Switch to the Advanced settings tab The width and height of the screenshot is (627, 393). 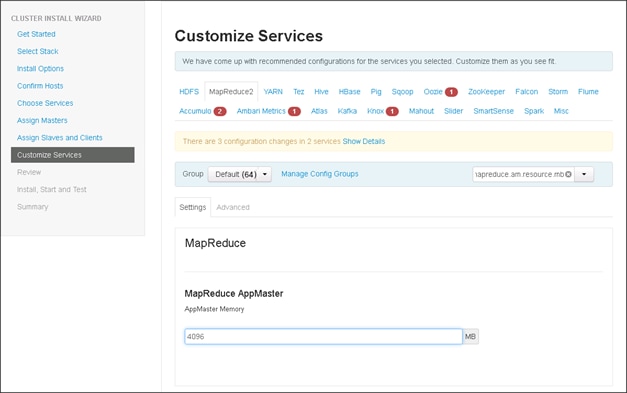(x=233, y=207)
